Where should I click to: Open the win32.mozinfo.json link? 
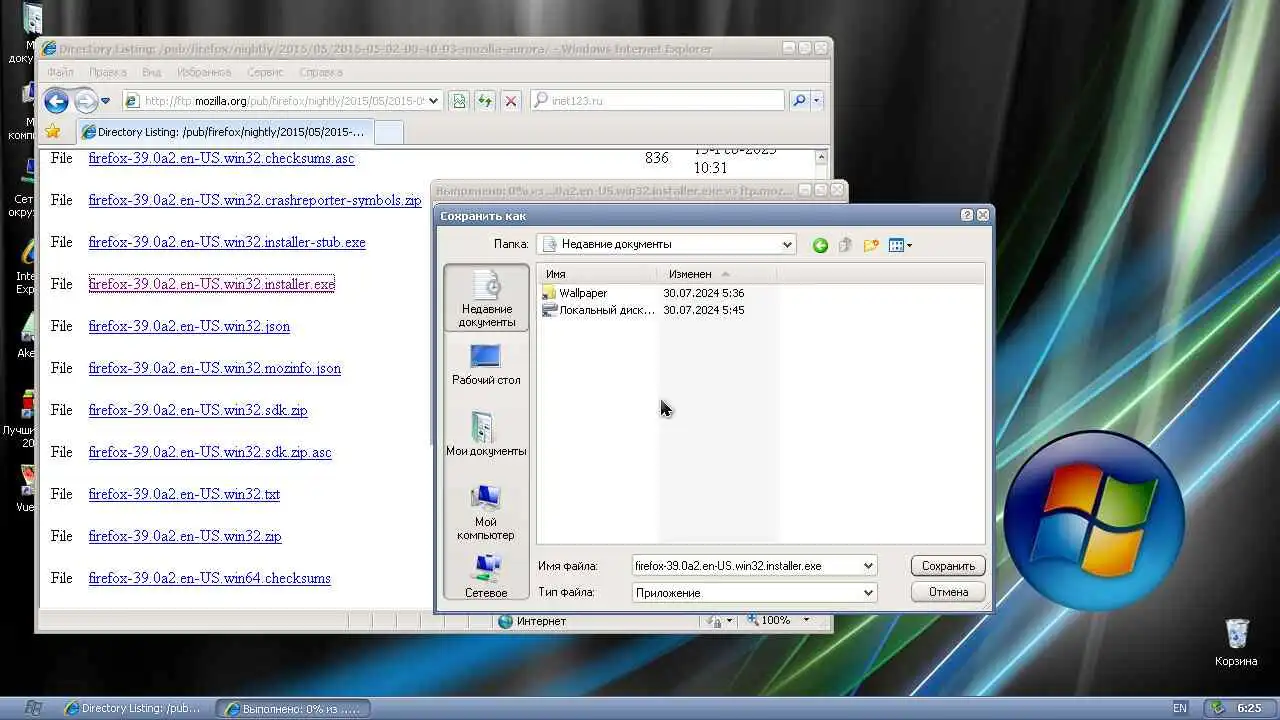click(214, 368)
